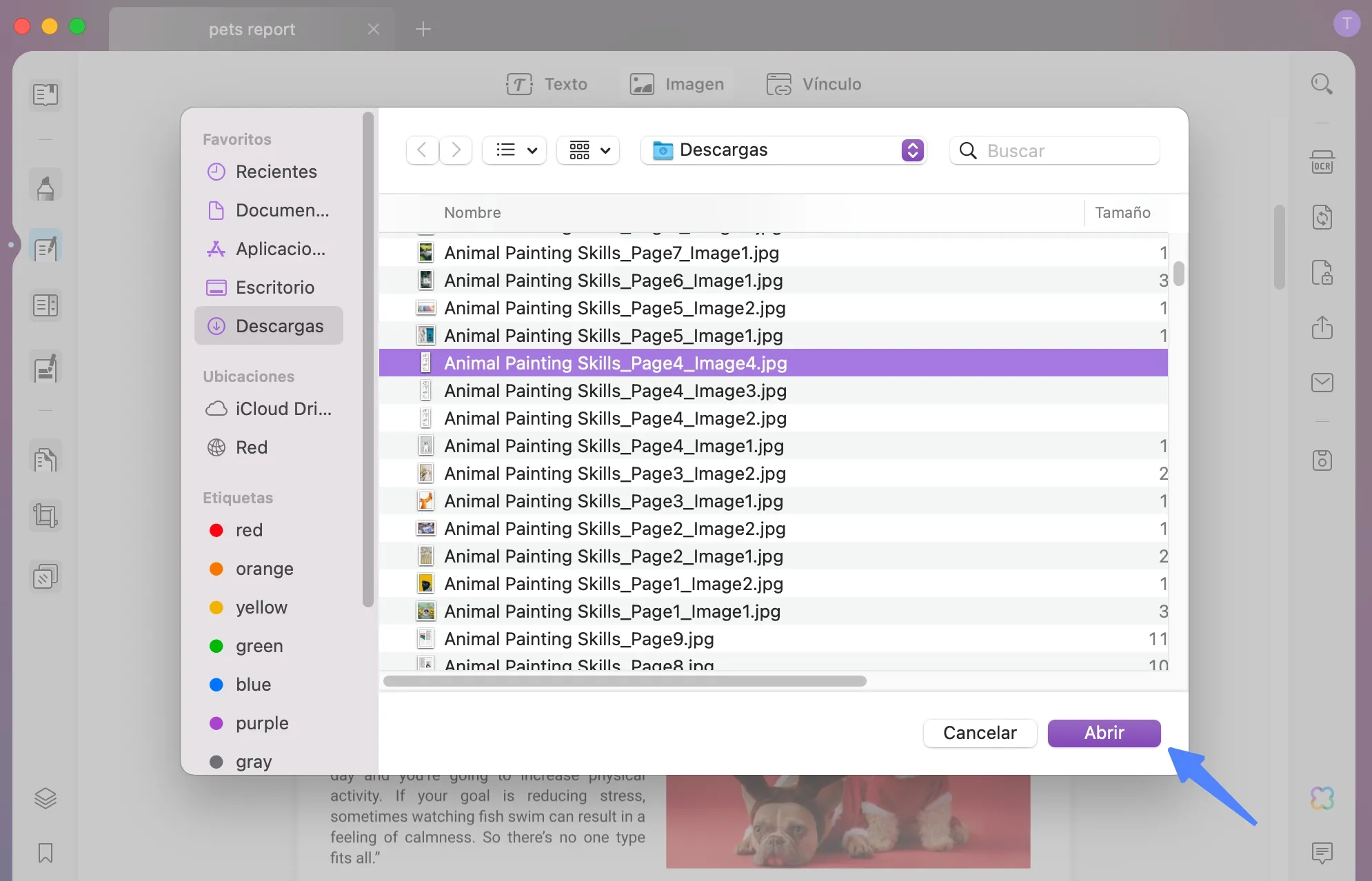Select Animal Painting Skills_Page3_Image1.jpg
Viewport: 1372px width, 881px height.
coord(774,501)
